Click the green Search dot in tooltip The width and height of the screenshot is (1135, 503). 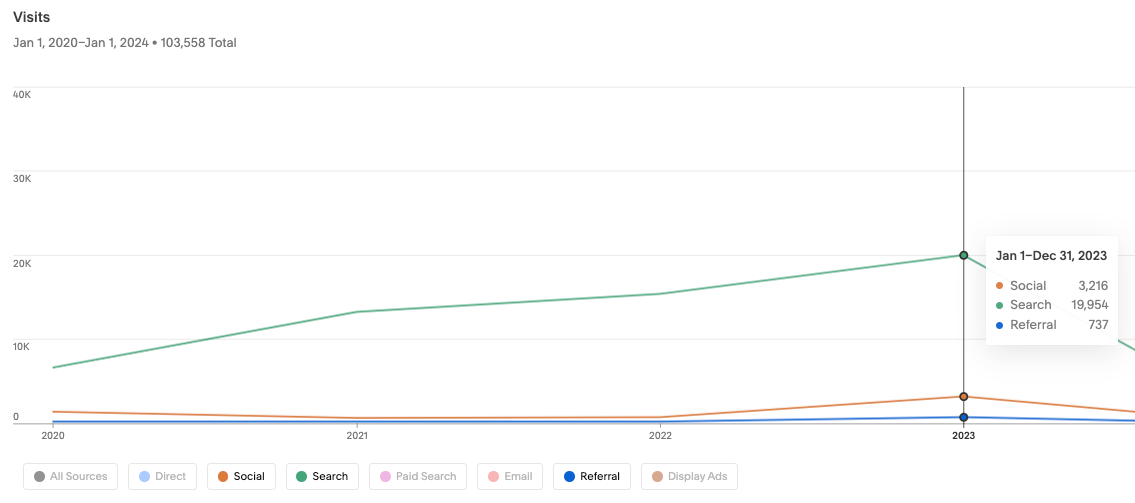point(1000,305)
